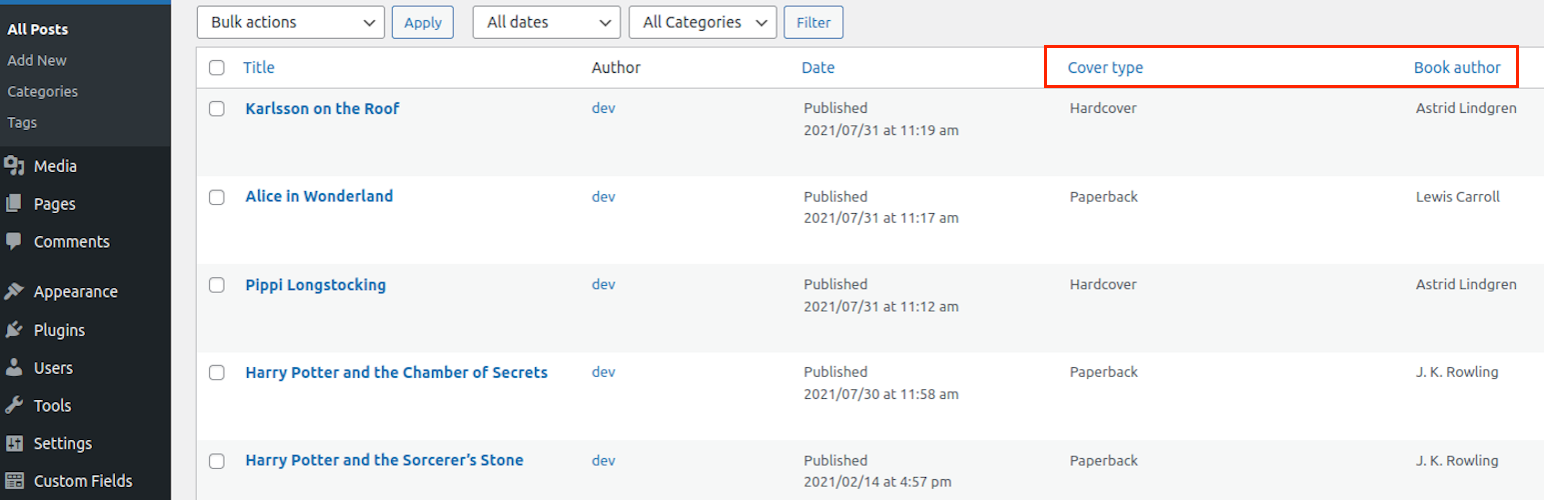Open the Alice in Wonderland post
The image size is (1544, 500).
point(319,197)
